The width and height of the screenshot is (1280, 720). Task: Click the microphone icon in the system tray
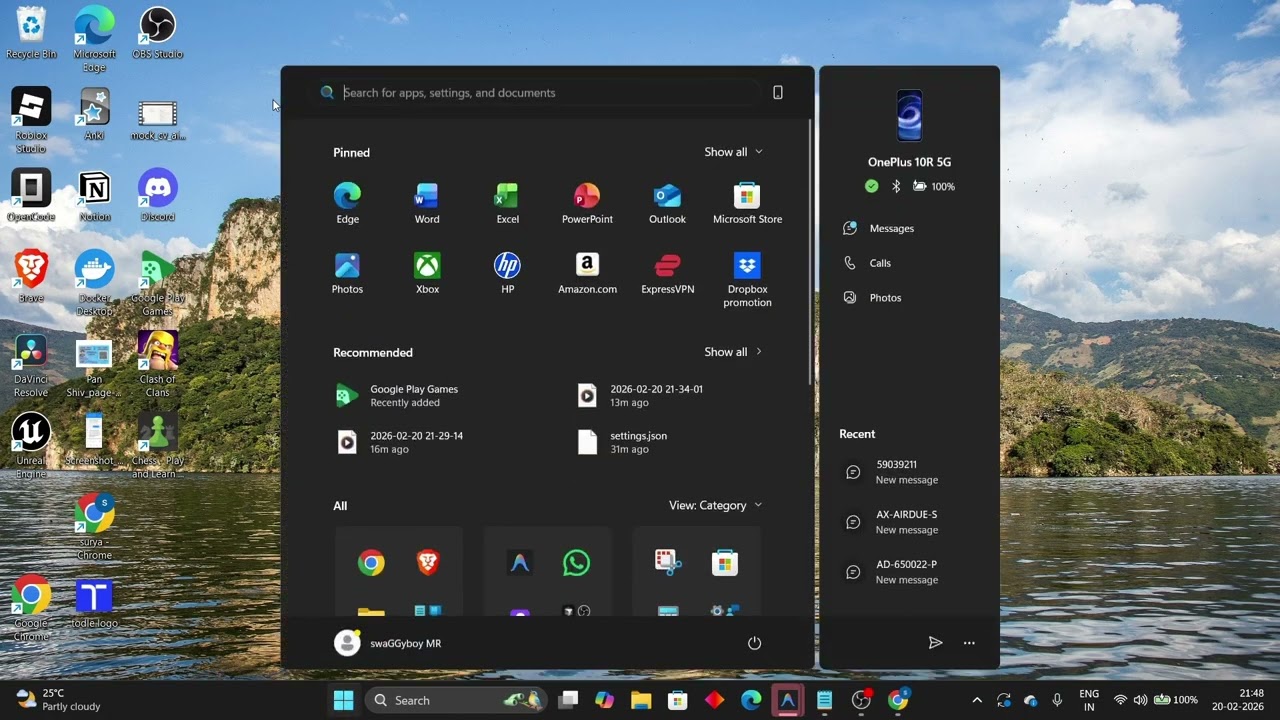(x=1057, y=700)
